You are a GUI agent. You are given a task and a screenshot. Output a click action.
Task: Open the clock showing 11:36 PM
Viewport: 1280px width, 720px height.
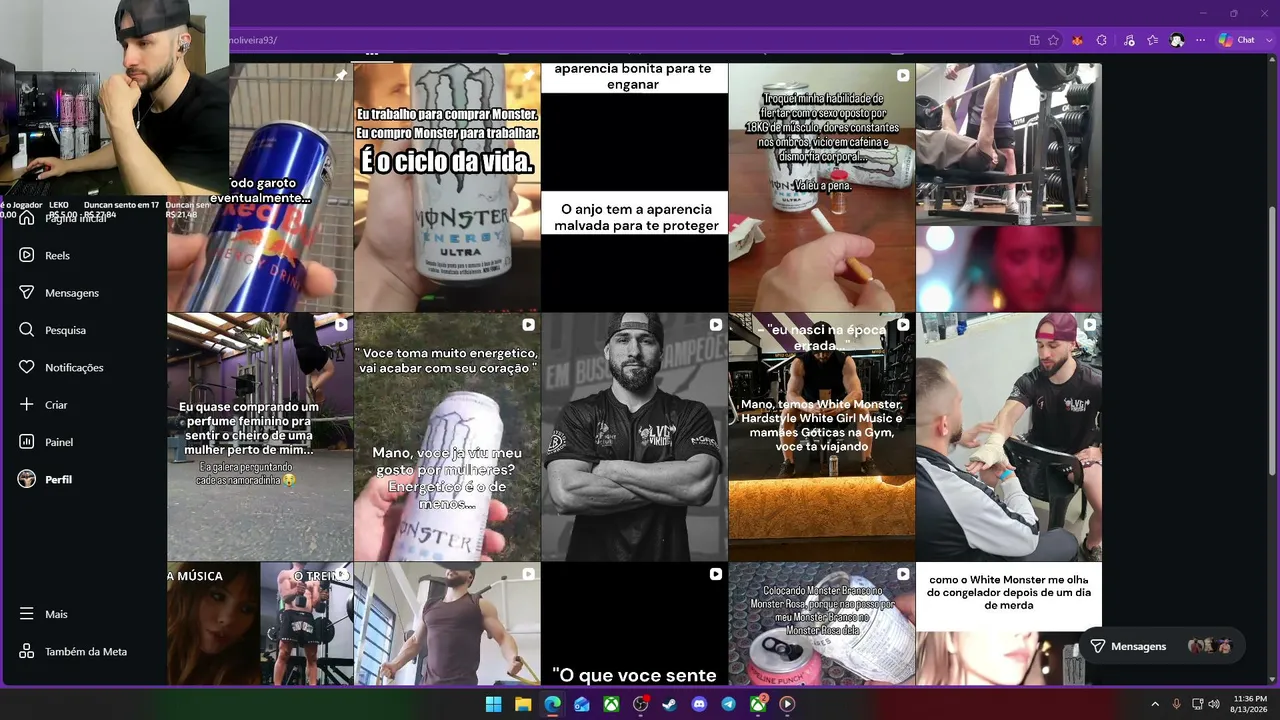pos(1250,704)
